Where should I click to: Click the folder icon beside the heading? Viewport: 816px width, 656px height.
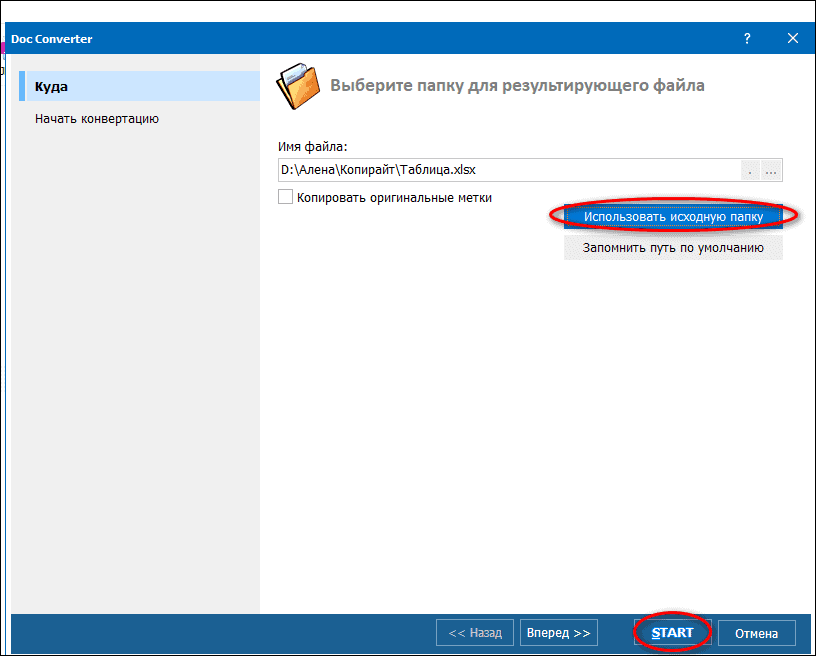tap(297, 86)
